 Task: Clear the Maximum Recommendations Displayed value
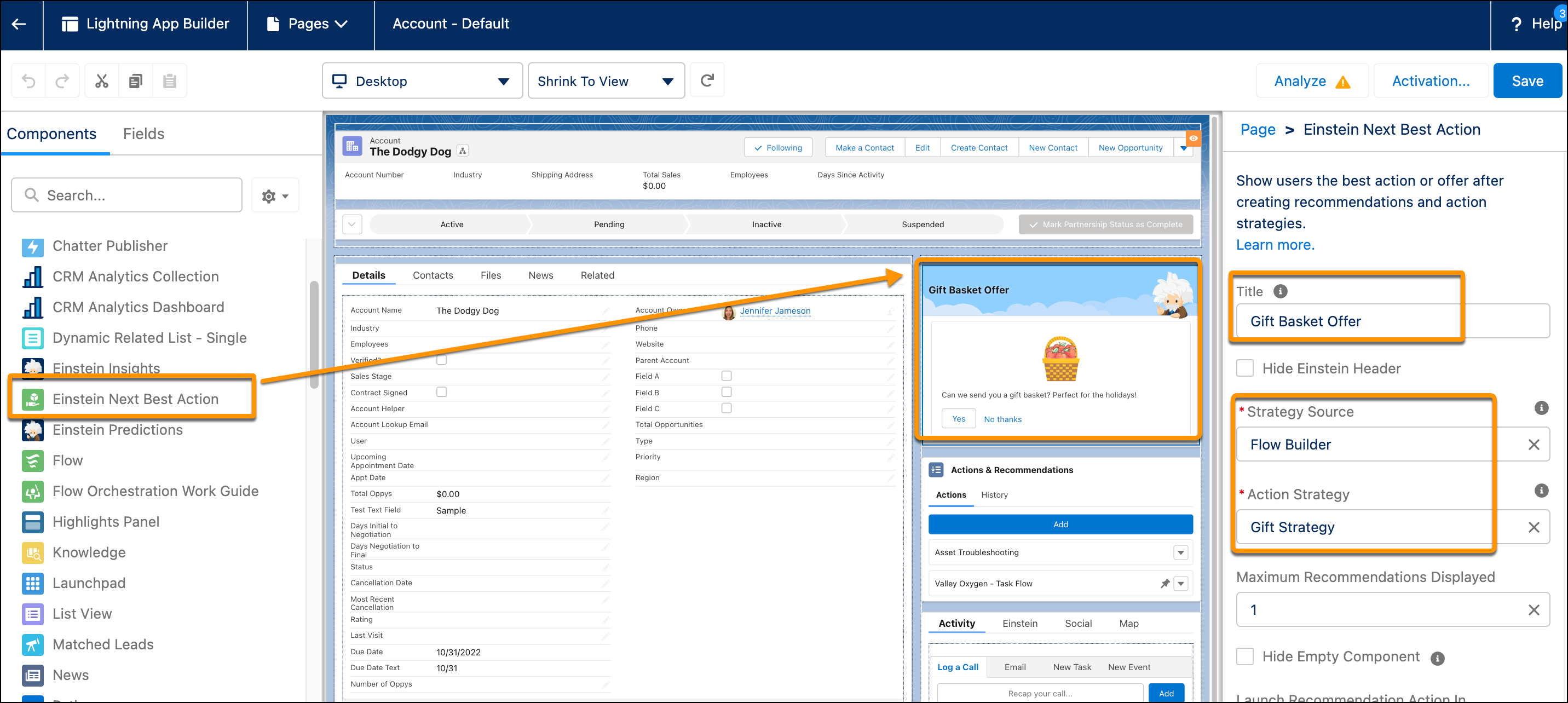pos(1534,610)
